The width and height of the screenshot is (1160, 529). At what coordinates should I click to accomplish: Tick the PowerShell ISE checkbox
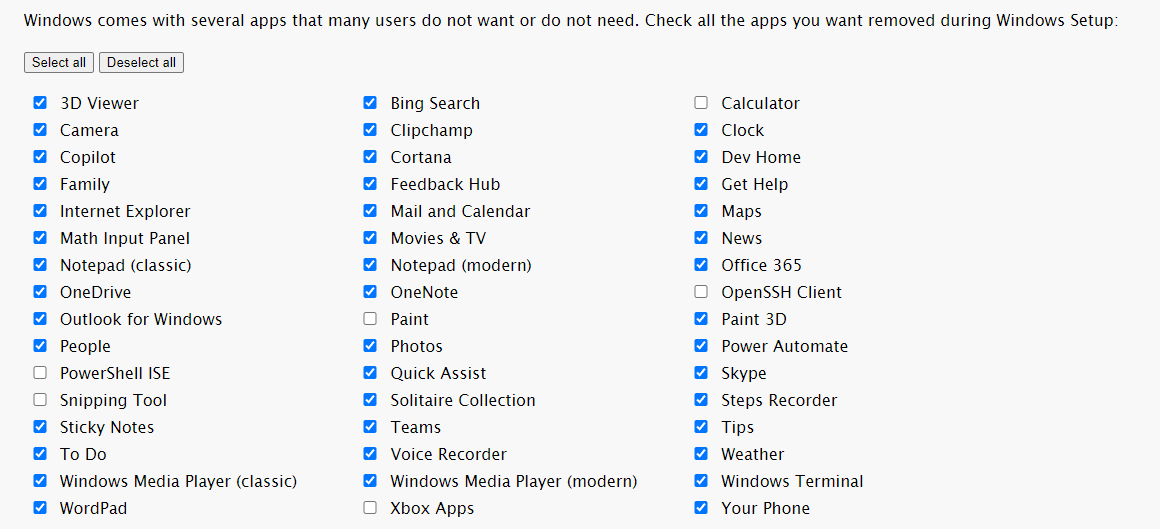40,373
